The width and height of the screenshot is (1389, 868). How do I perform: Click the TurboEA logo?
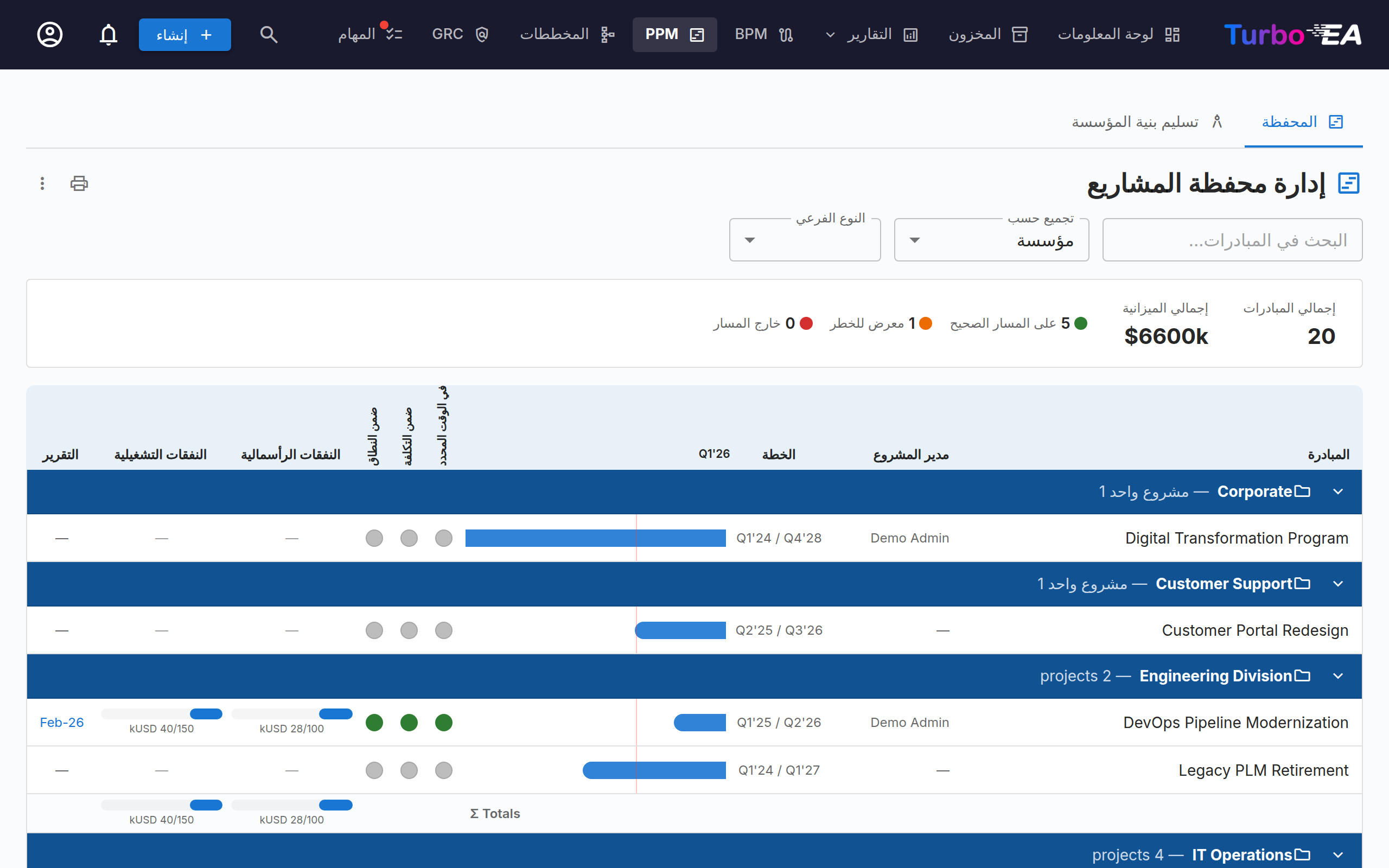(x=1292, y=34)
